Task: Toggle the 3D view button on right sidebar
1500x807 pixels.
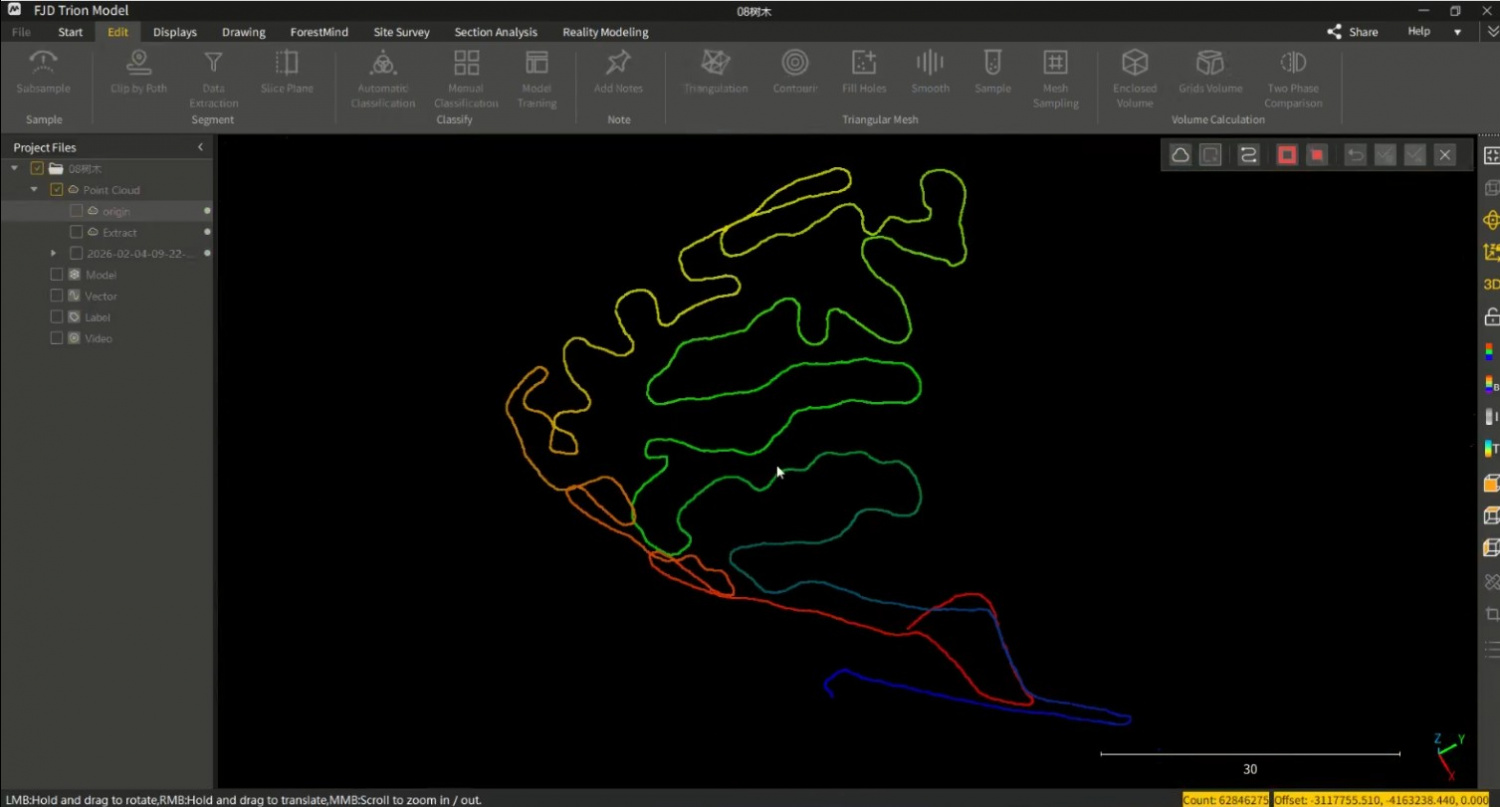Action: (x=1490, y=284)
